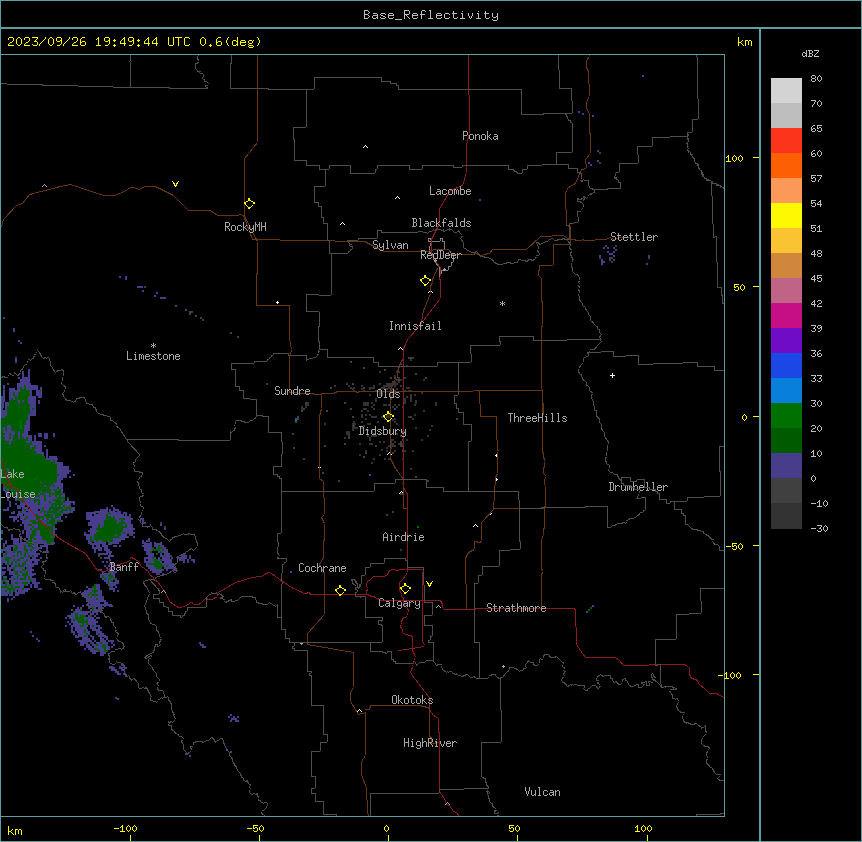Click the Cochrane label
This screenshot has width=862, height=842.
[322, 568]
